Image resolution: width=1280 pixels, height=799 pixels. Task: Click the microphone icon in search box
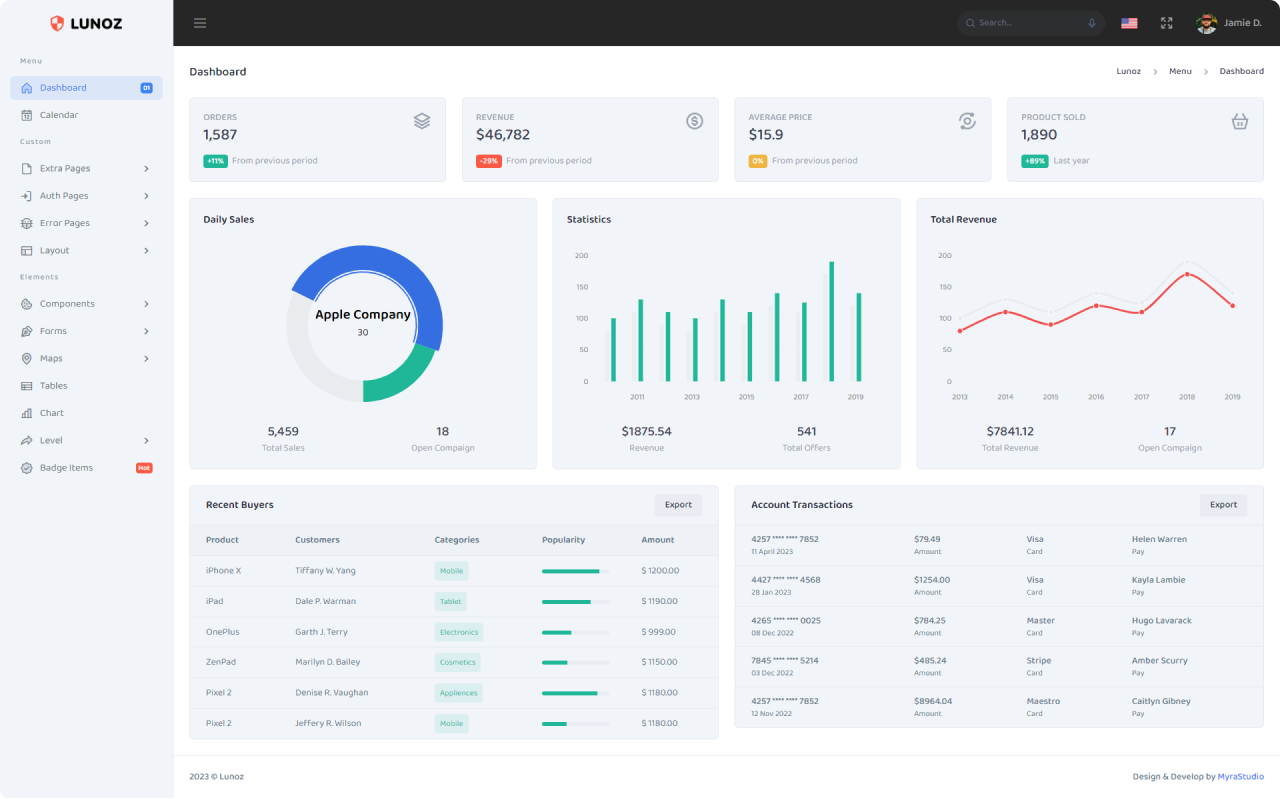click(1092, 23)
